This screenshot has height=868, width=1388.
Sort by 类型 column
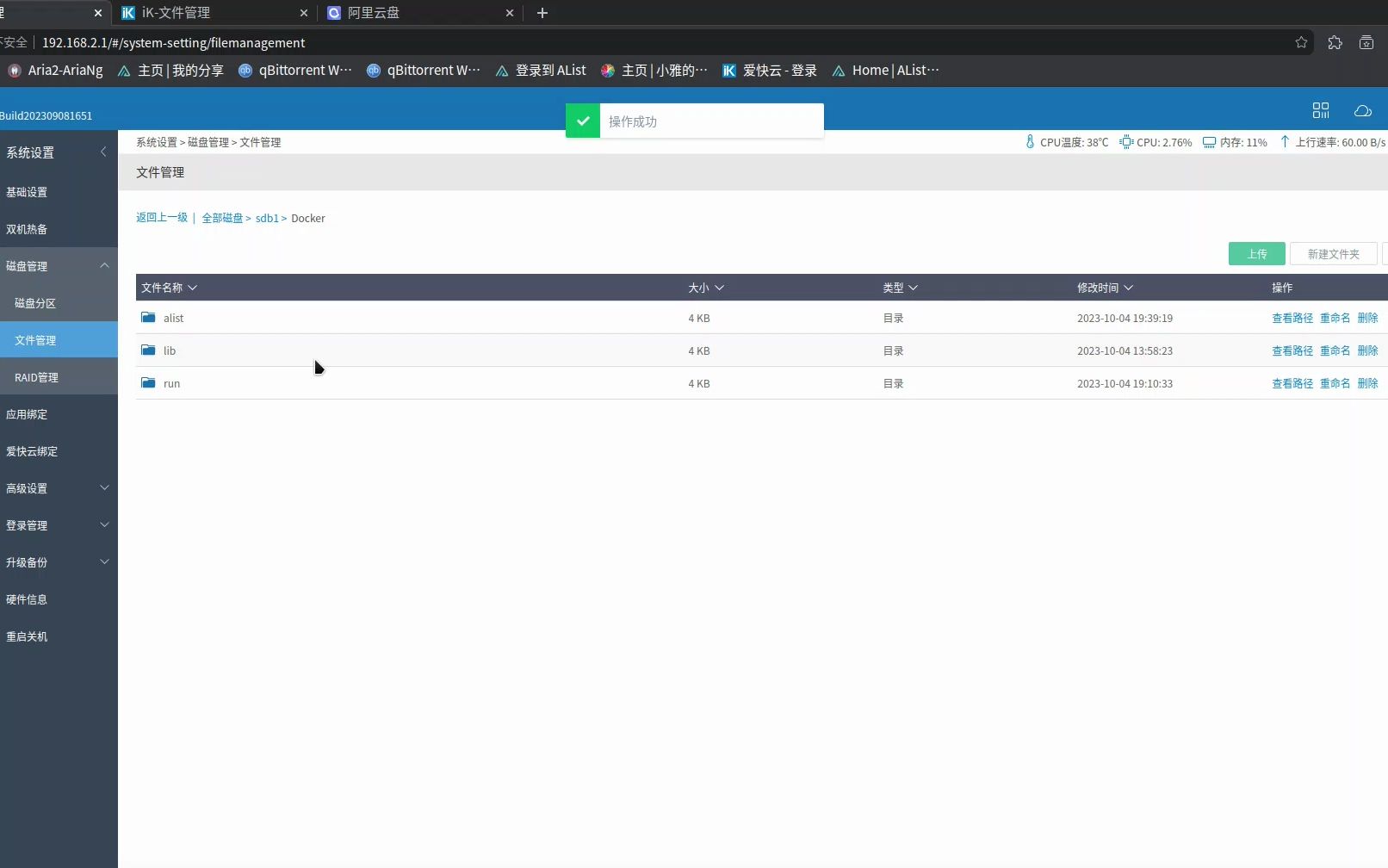pyautogui.click(x=901, y=288)
